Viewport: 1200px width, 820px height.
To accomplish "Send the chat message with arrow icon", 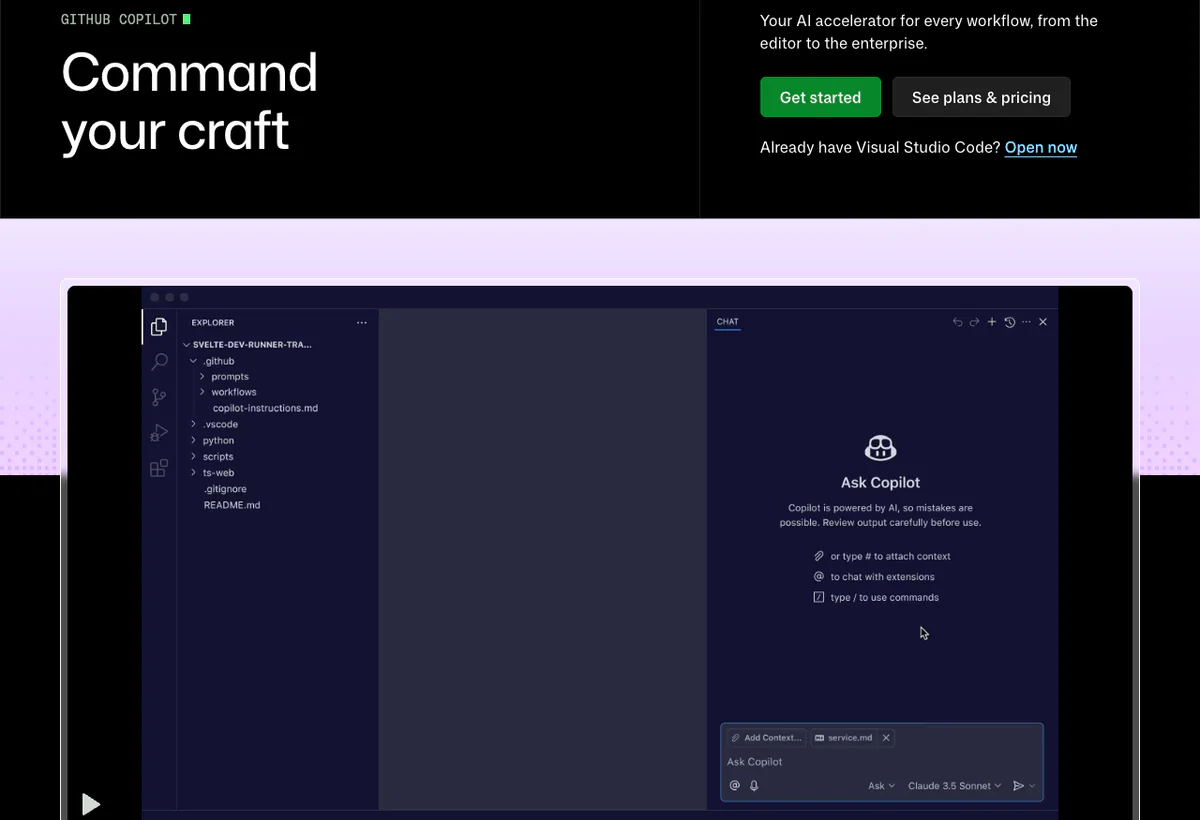I will tap(1018, 786).
